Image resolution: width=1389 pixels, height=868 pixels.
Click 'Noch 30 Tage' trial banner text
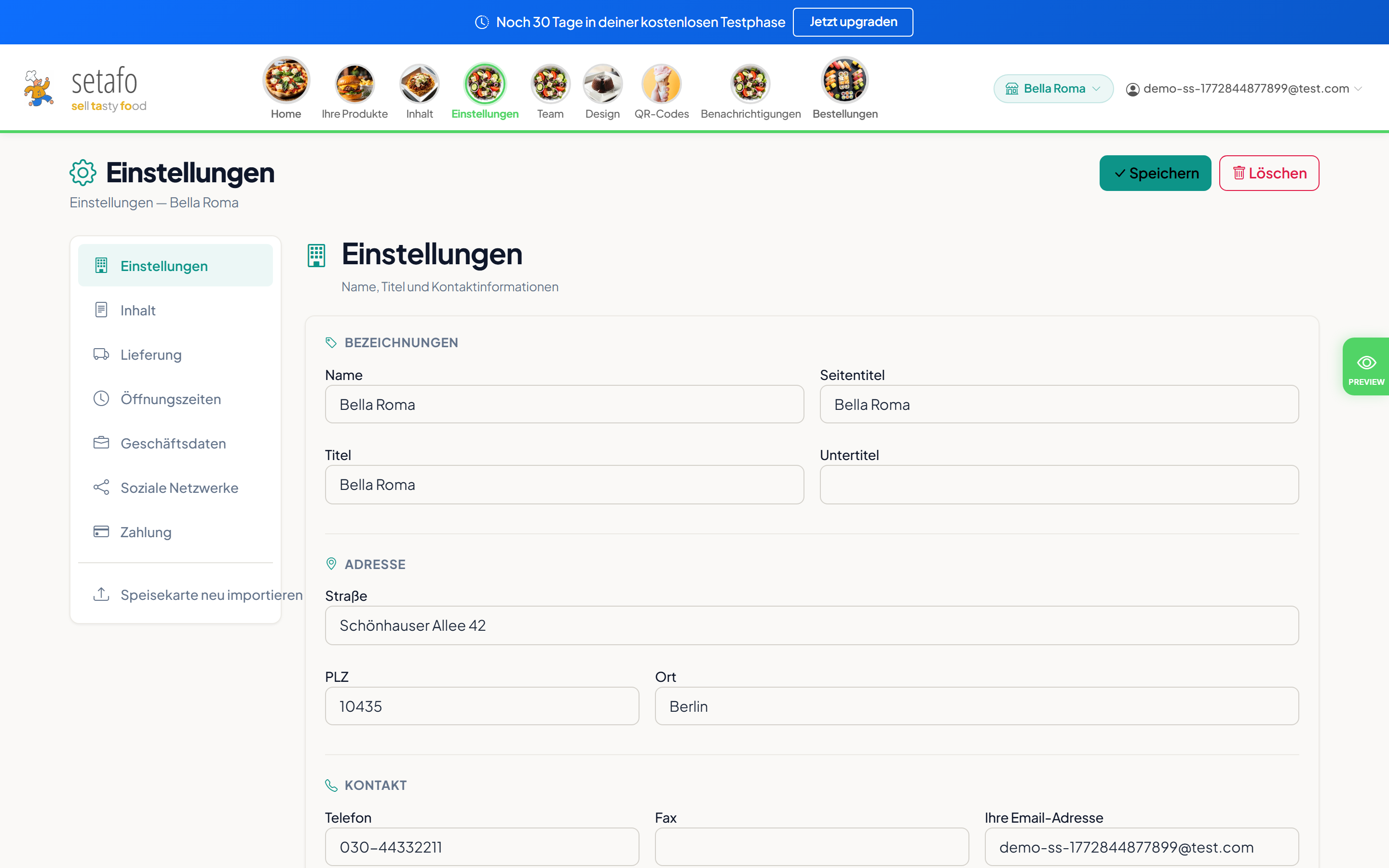(640, 22)
